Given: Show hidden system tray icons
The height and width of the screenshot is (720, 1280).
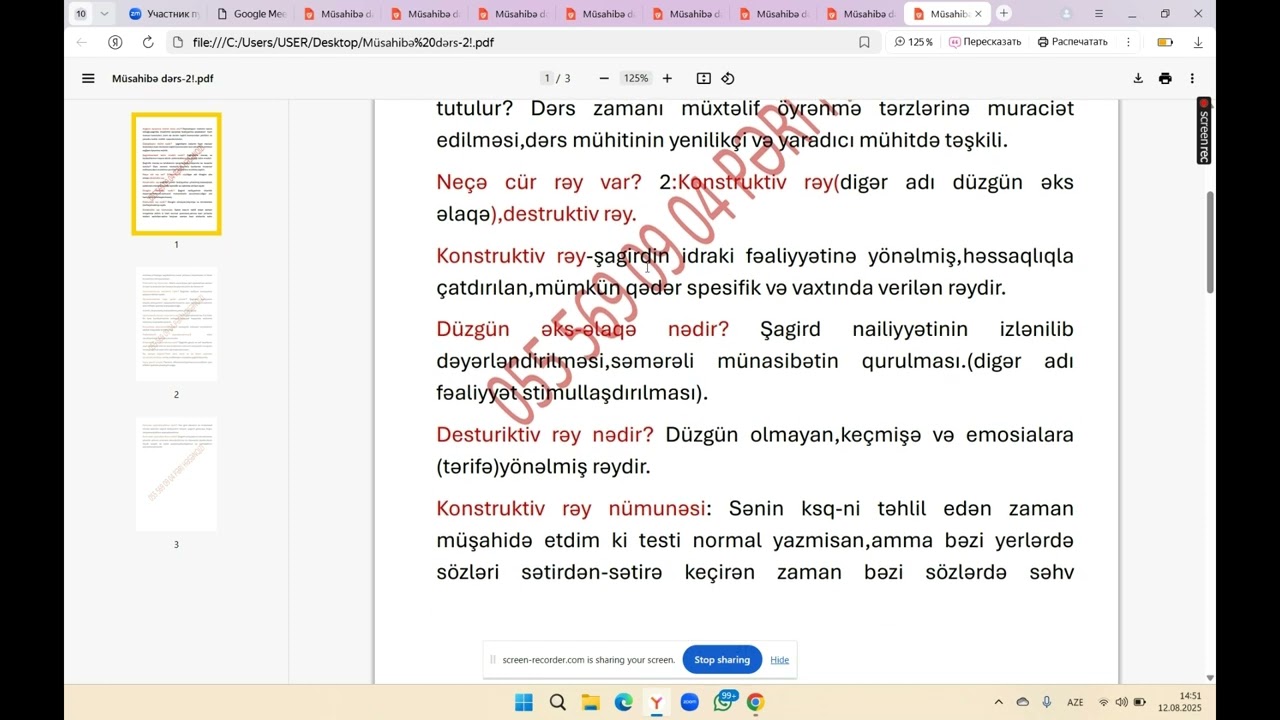Looking at the screenshot, I should pyautogui.click(x=998, y=702).
